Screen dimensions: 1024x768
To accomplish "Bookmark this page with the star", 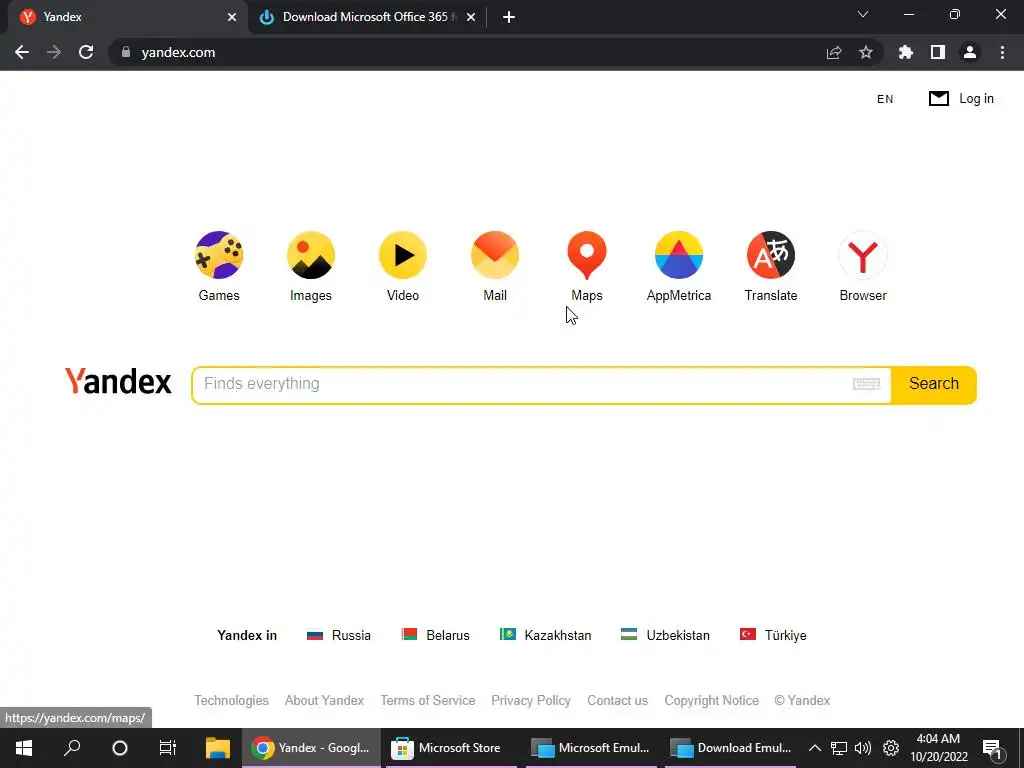I will 866,52.
